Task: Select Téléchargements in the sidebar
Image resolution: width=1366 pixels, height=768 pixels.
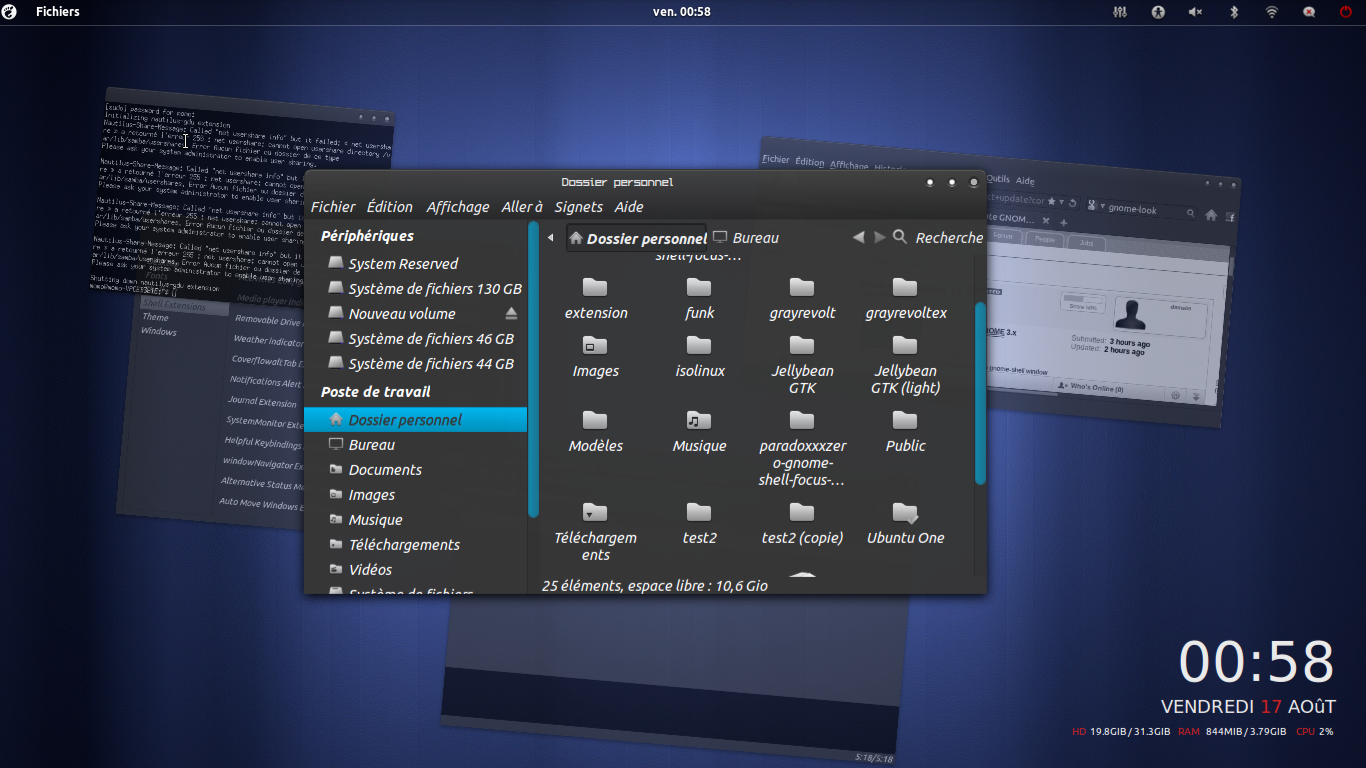Action: [415, 545]
